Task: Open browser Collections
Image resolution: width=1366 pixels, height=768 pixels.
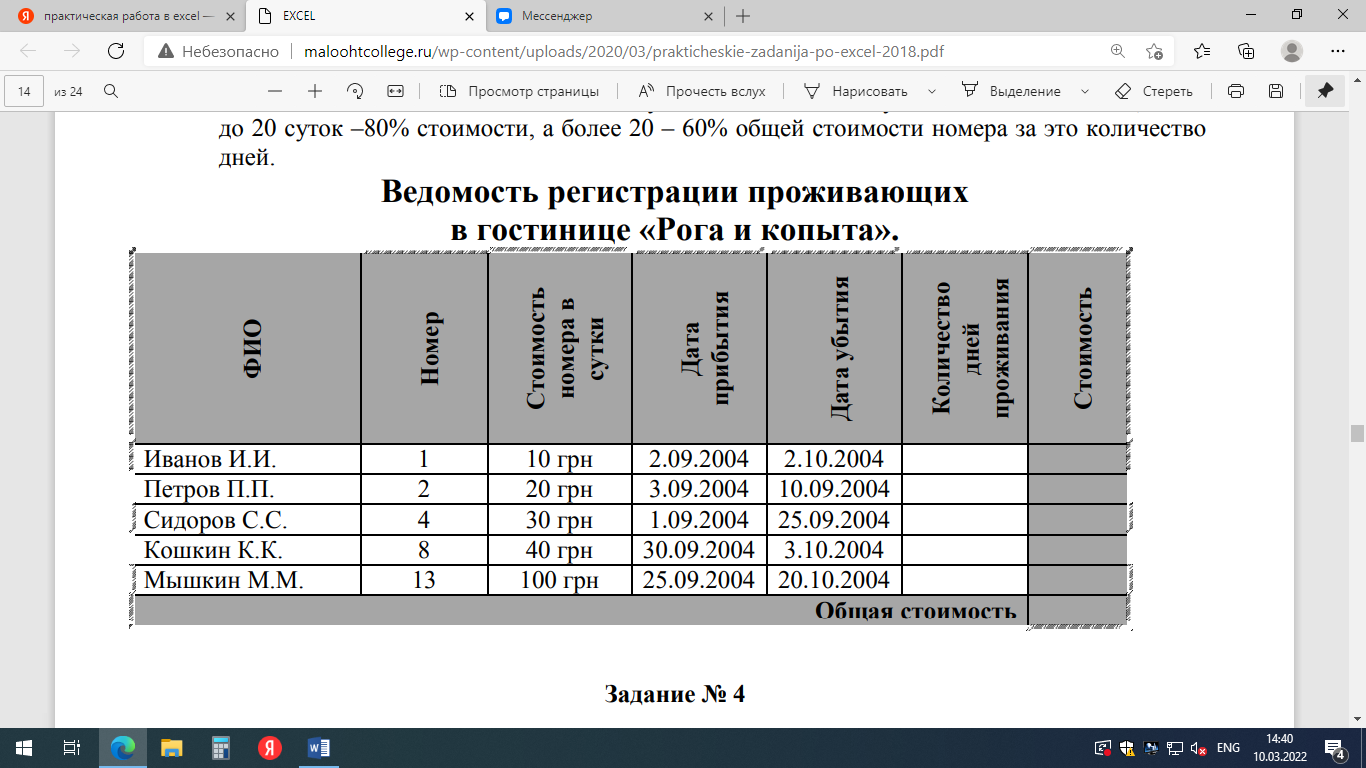Action: click(1246, 51)
